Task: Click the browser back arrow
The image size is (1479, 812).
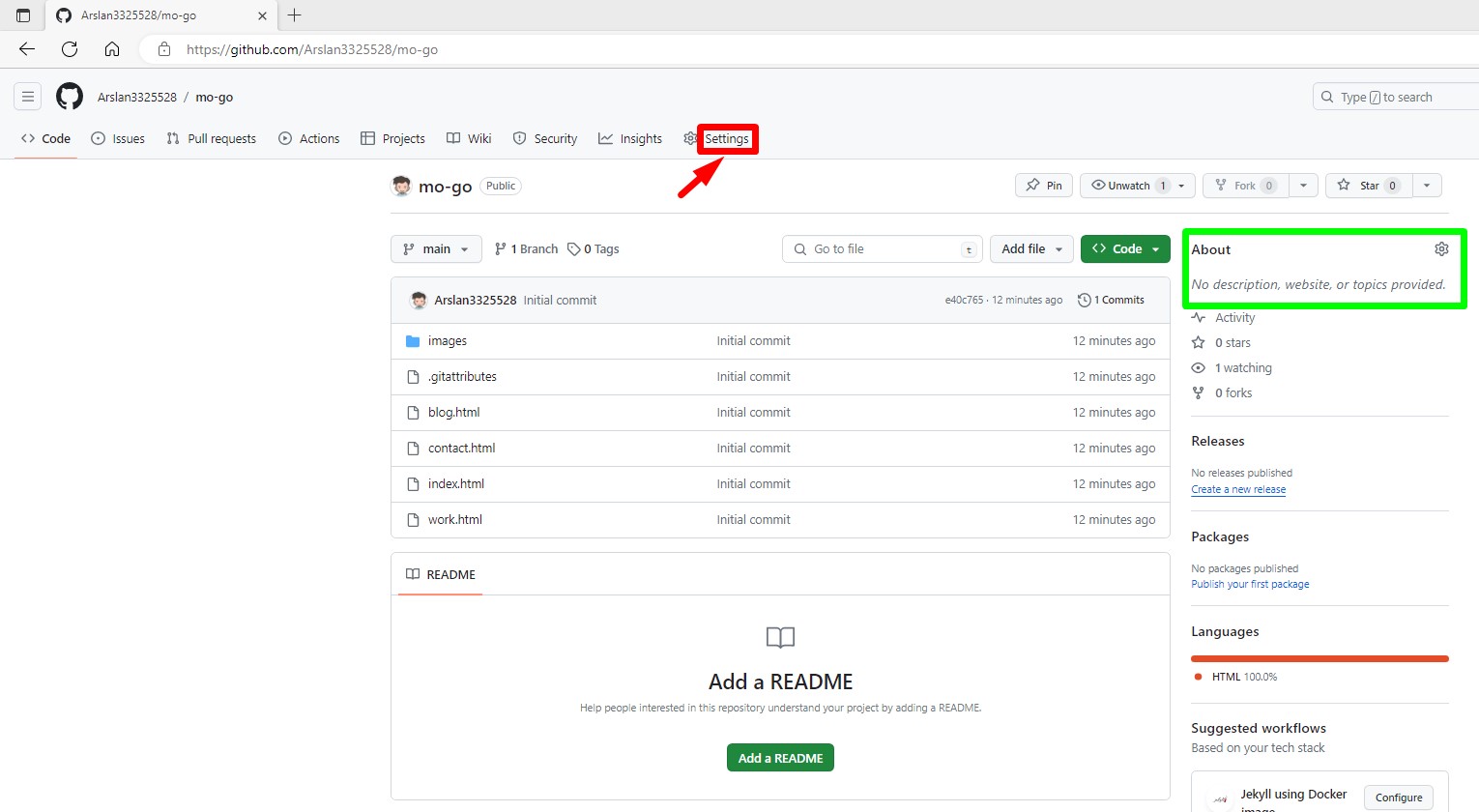Action: click(27, 49)
